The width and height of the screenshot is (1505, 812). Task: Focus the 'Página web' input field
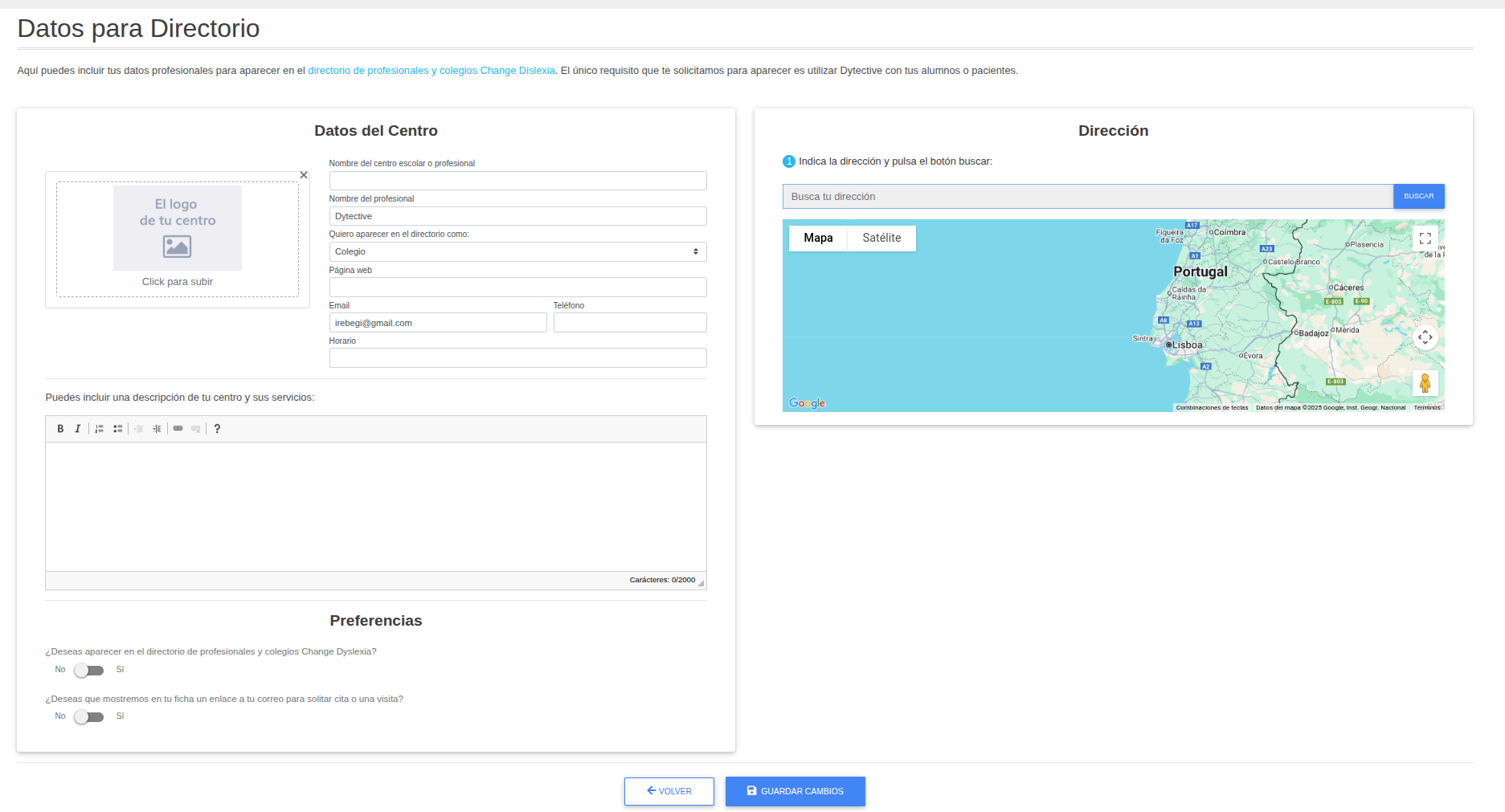coord(517,287)
